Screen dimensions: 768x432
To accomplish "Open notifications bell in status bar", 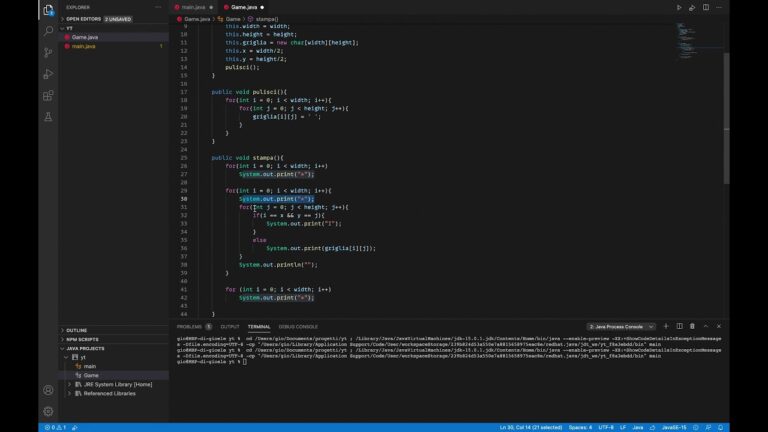I will (x=720, y=428).
